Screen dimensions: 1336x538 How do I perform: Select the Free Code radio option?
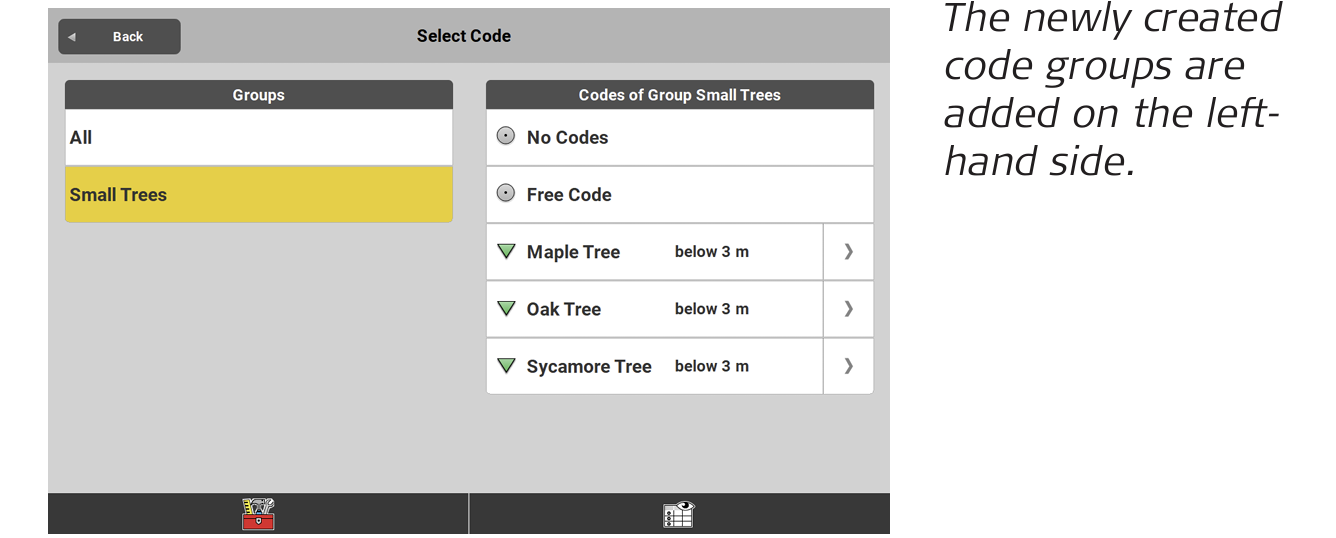pos(506,194)
